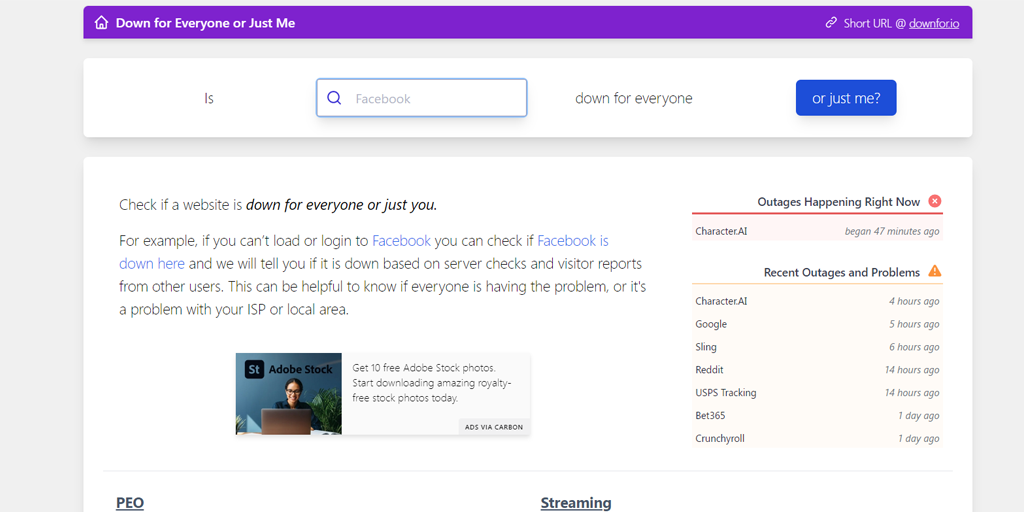
Task: Open the Reddit recent outage row
Action: [x=817, y=370]
